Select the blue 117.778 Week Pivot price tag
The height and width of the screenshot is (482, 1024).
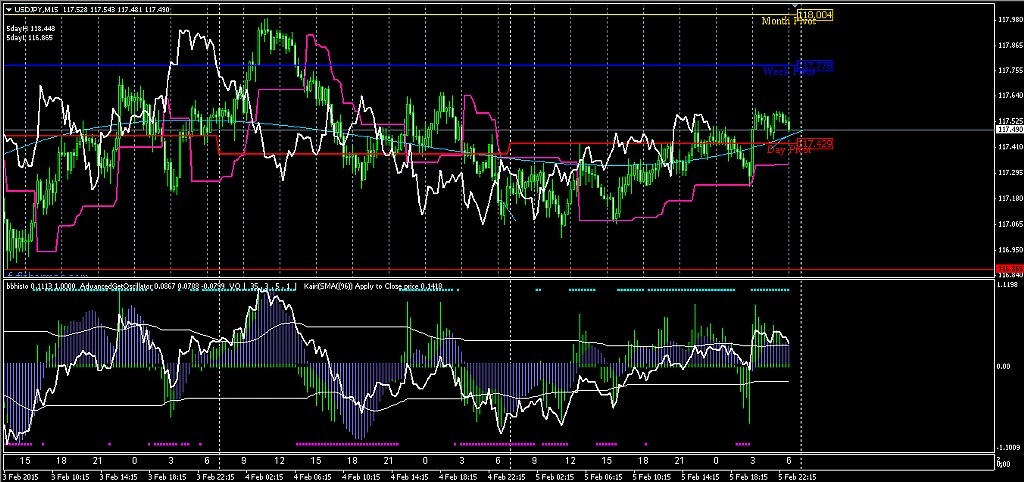814,67
